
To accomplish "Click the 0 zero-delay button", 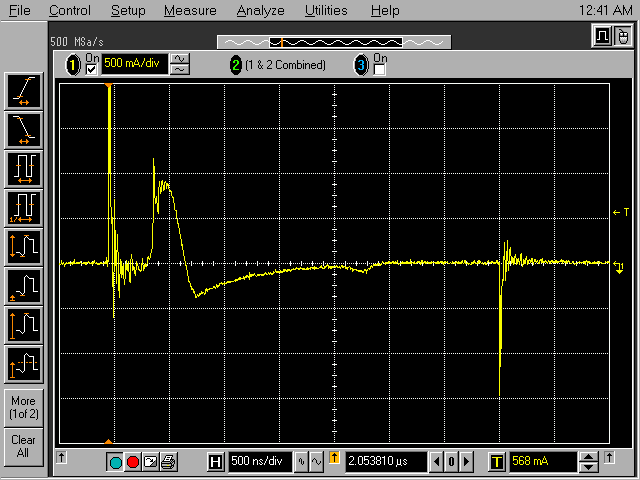I will click(451, 462).
